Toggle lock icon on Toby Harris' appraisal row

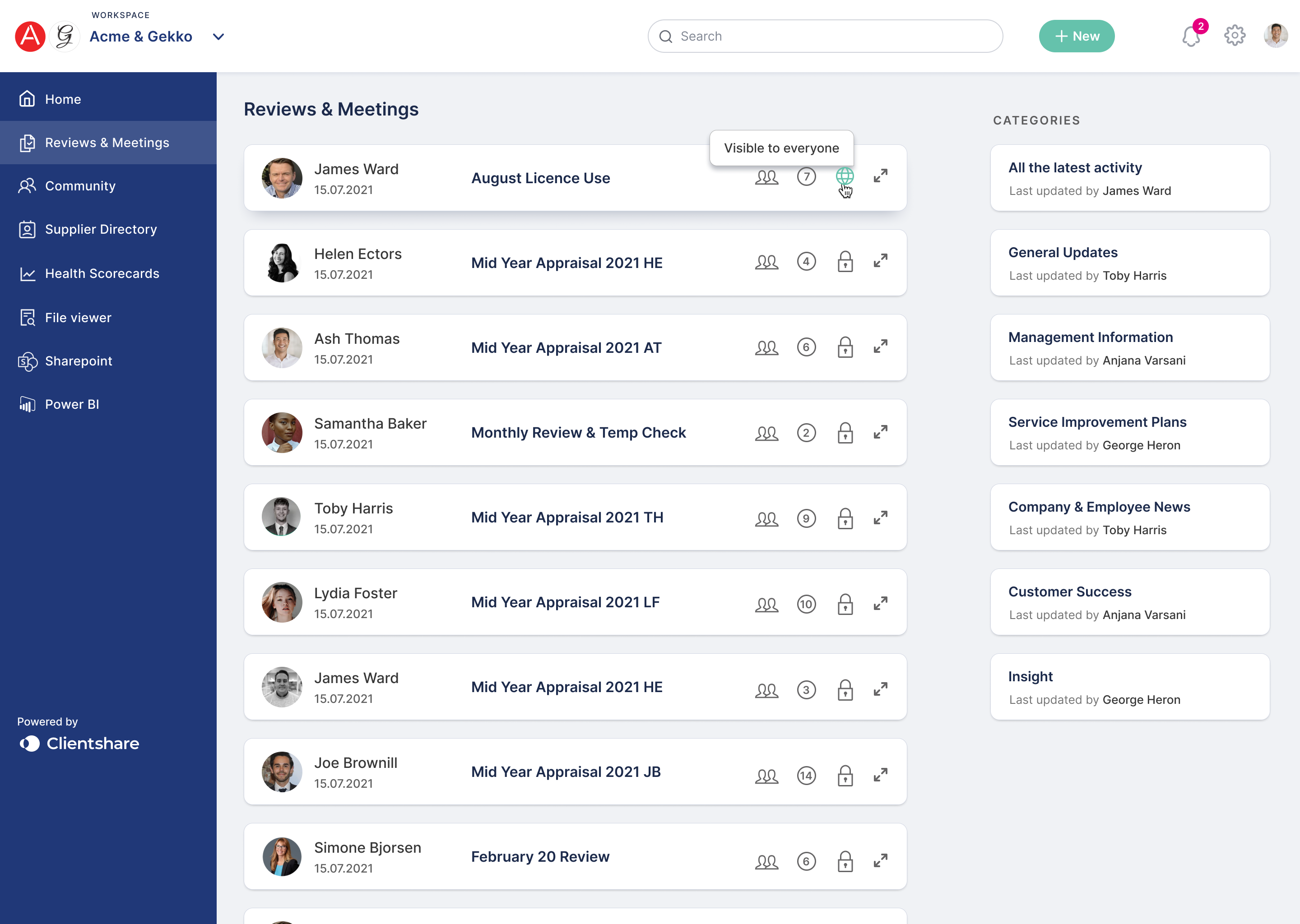(843, 518)
